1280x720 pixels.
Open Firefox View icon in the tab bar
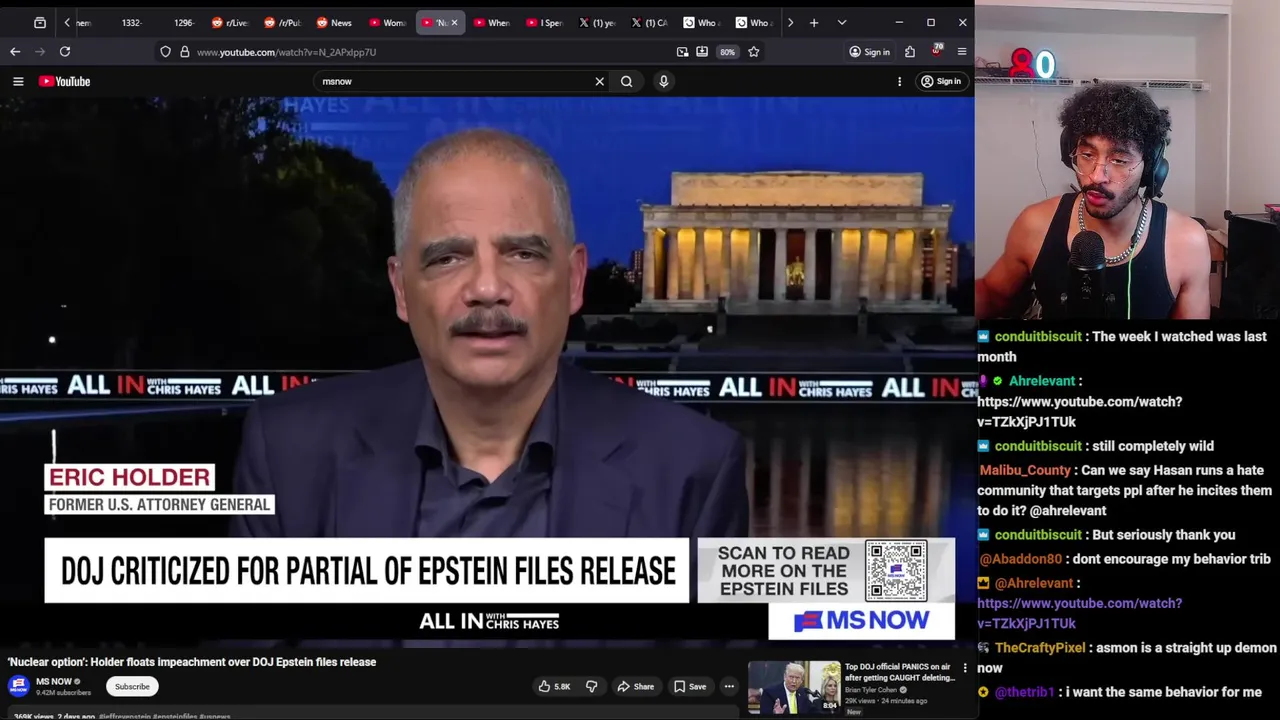[40, 22]
